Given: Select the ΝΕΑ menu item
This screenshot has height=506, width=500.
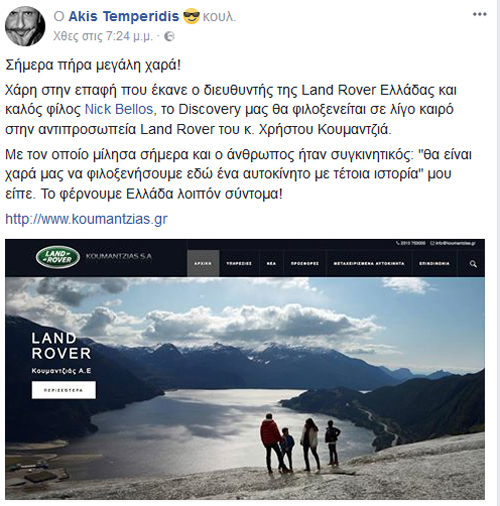Looking at the screenshot, I should [271, 263].
